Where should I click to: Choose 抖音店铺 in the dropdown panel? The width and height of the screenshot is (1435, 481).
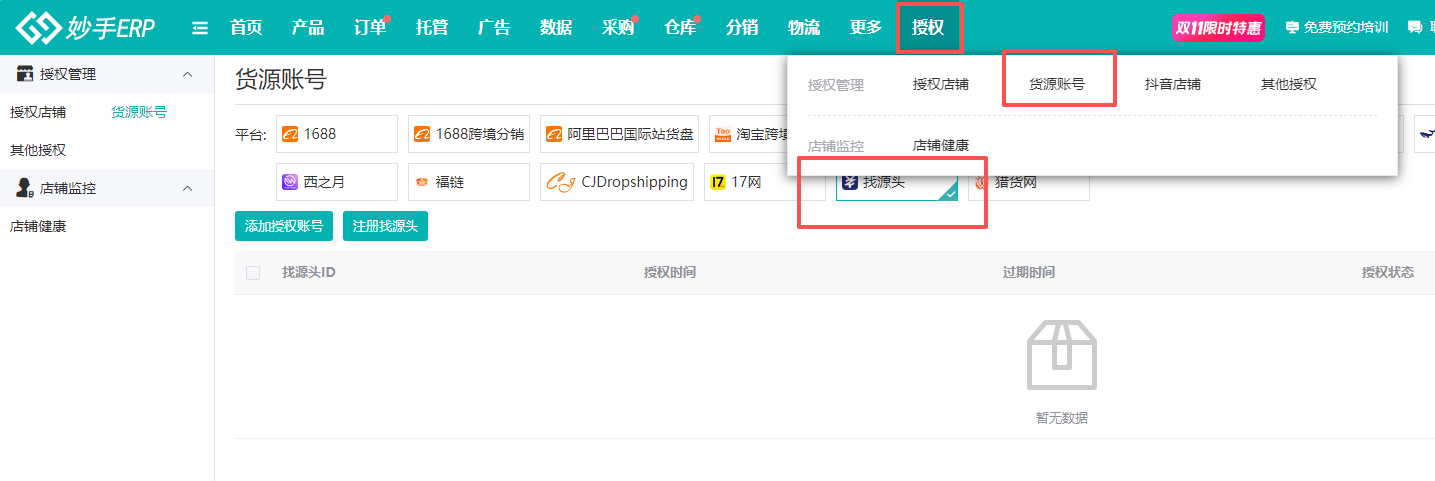(x=1173, y=85)
